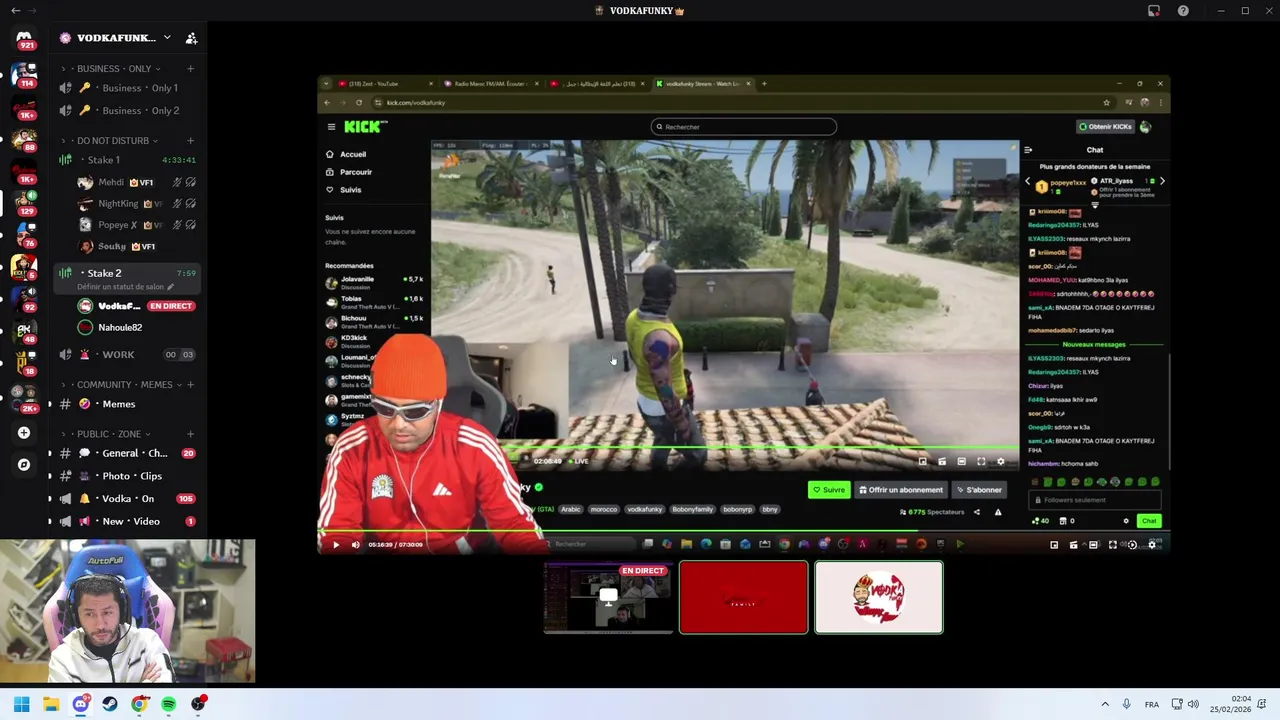Click 'Obtenir KICKs' button in stream
This screenshot has width=1280, height=720.
pyautogui.click(x=1105, y=127)
